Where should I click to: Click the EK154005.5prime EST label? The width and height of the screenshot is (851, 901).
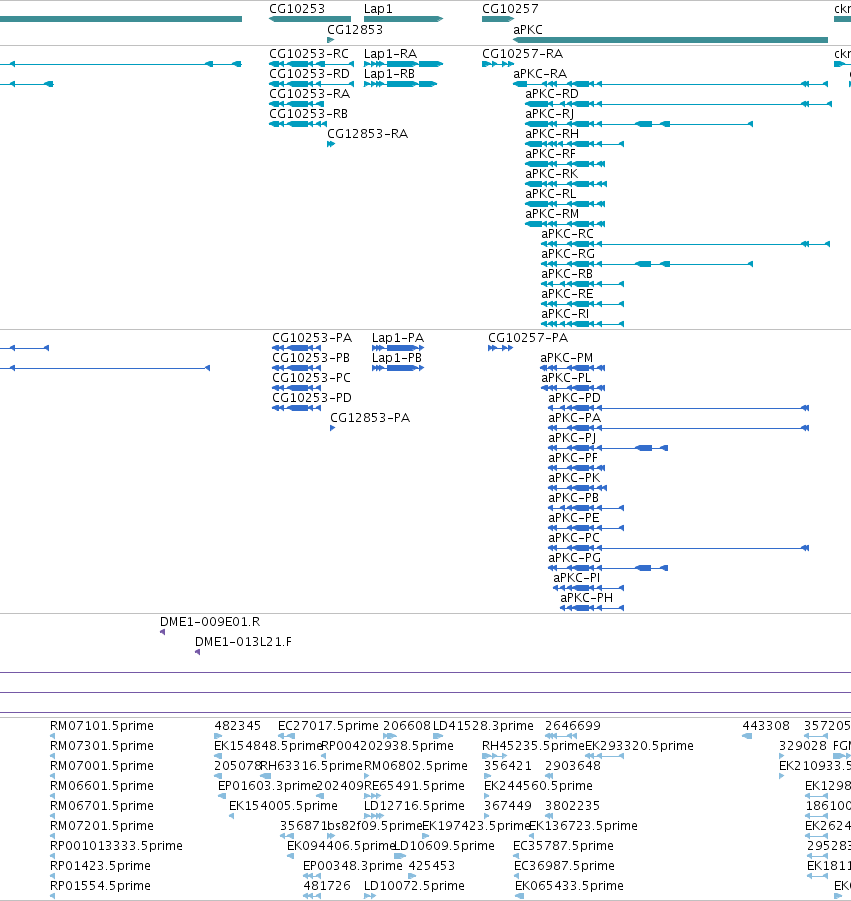(283, 806)
